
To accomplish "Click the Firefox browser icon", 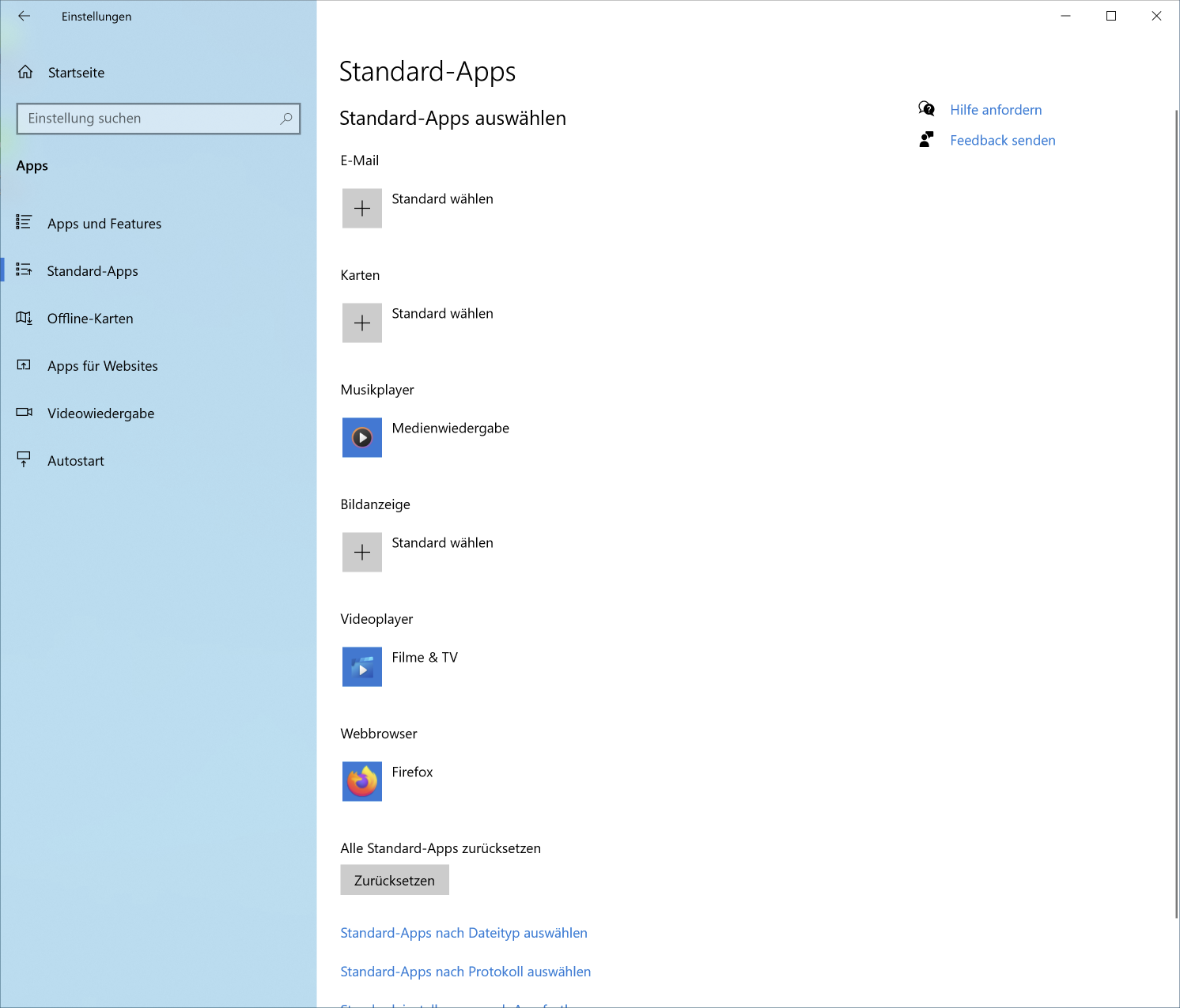I will (362, 781).
